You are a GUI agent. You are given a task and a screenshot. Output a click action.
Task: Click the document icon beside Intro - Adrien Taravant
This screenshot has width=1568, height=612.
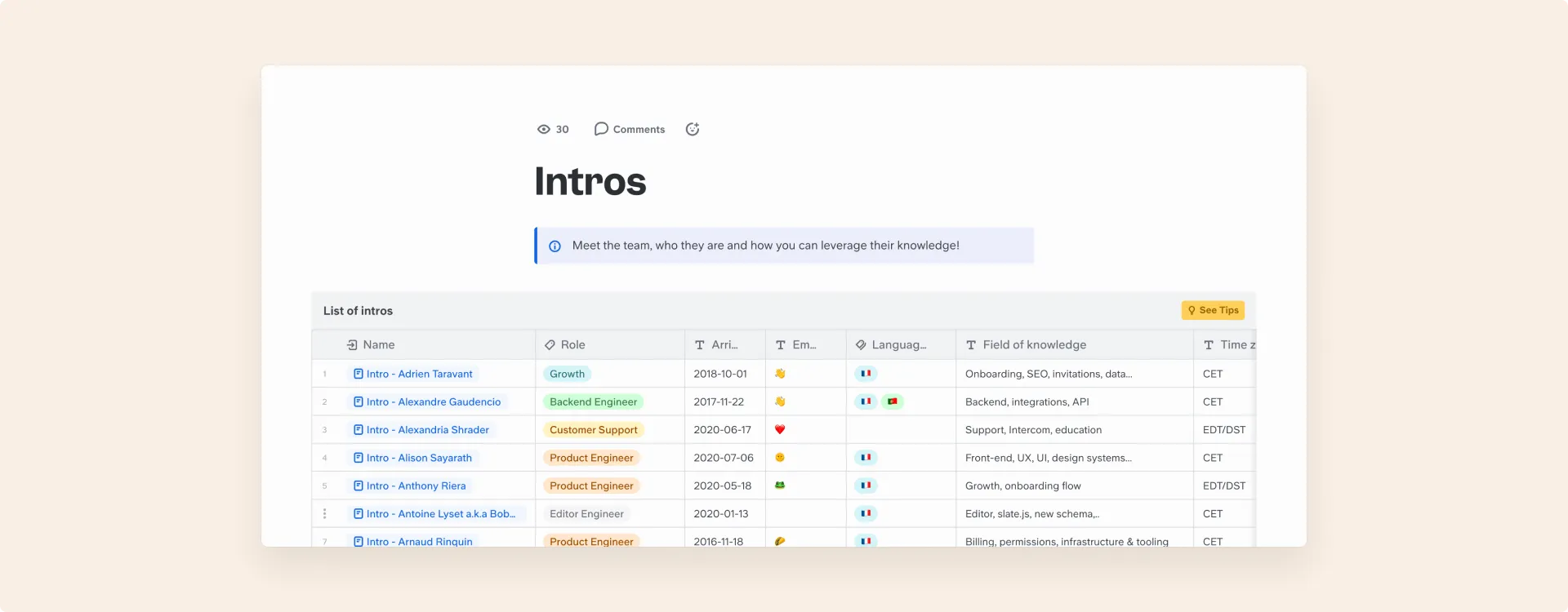click(x=359, y=374)
